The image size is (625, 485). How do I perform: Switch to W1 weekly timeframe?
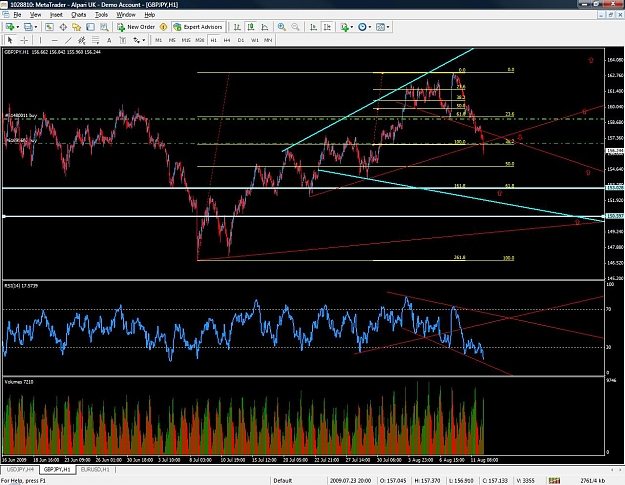coord(255,40)
